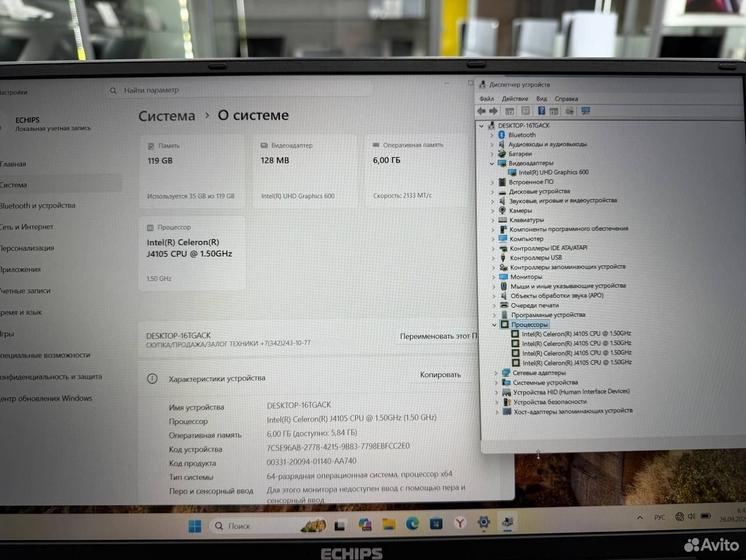The width and height of the screenshot is (746, 560).
Task: Click the Bluetooth device category icon
Action: (x=501, y=135)
